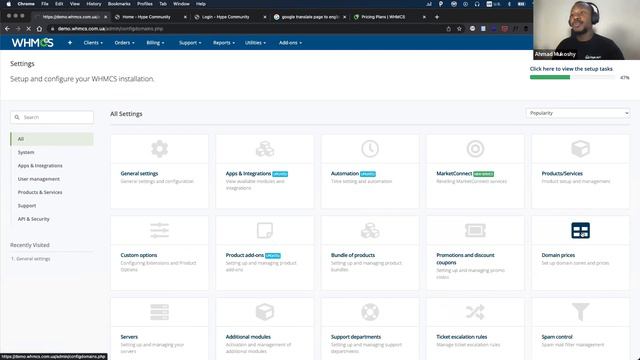Open Promotions and discount coupons title

pyautogui.click(x=465, y=259)
